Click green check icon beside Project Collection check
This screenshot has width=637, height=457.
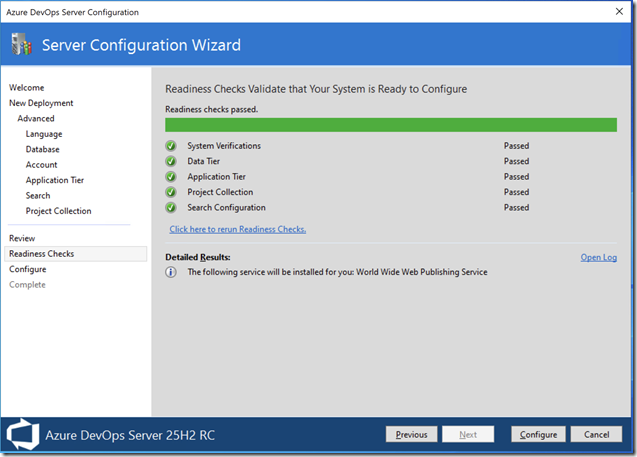click(x=171, y=192)
